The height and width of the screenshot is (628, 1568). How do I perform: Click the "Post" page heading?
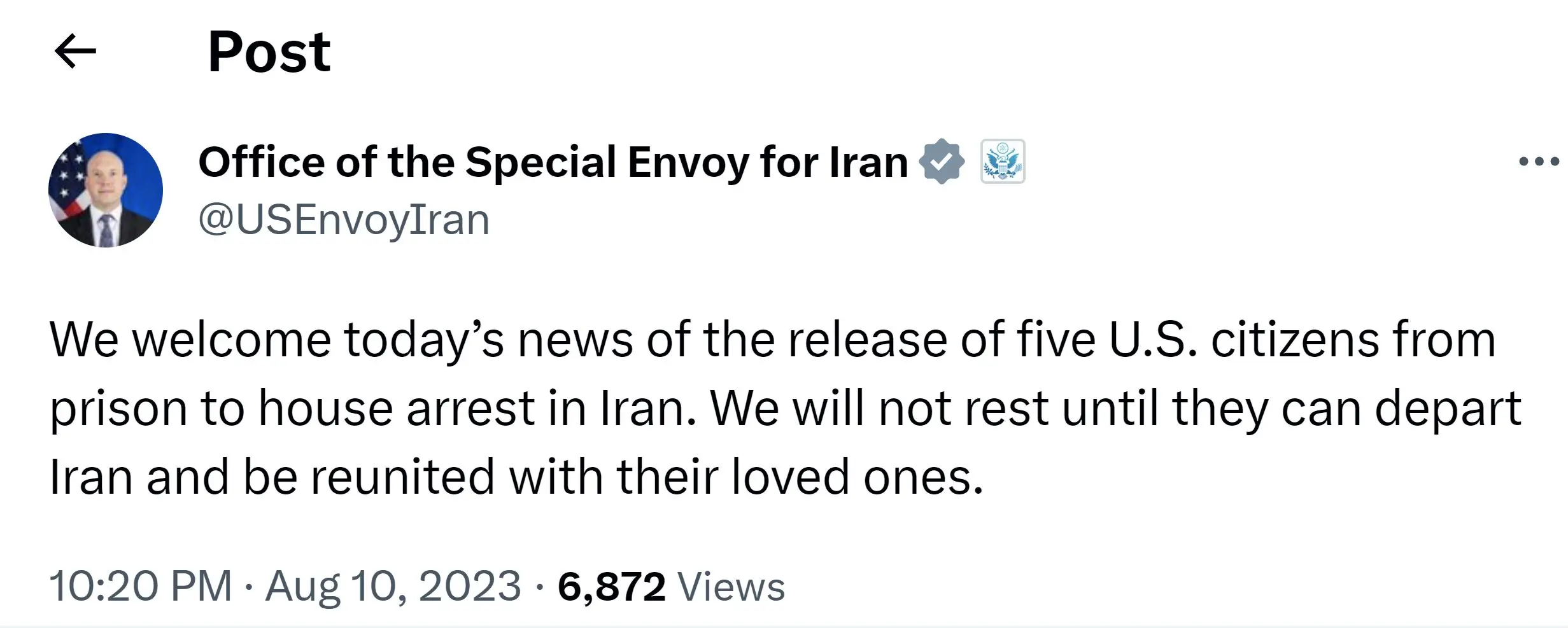click(269, 52)
